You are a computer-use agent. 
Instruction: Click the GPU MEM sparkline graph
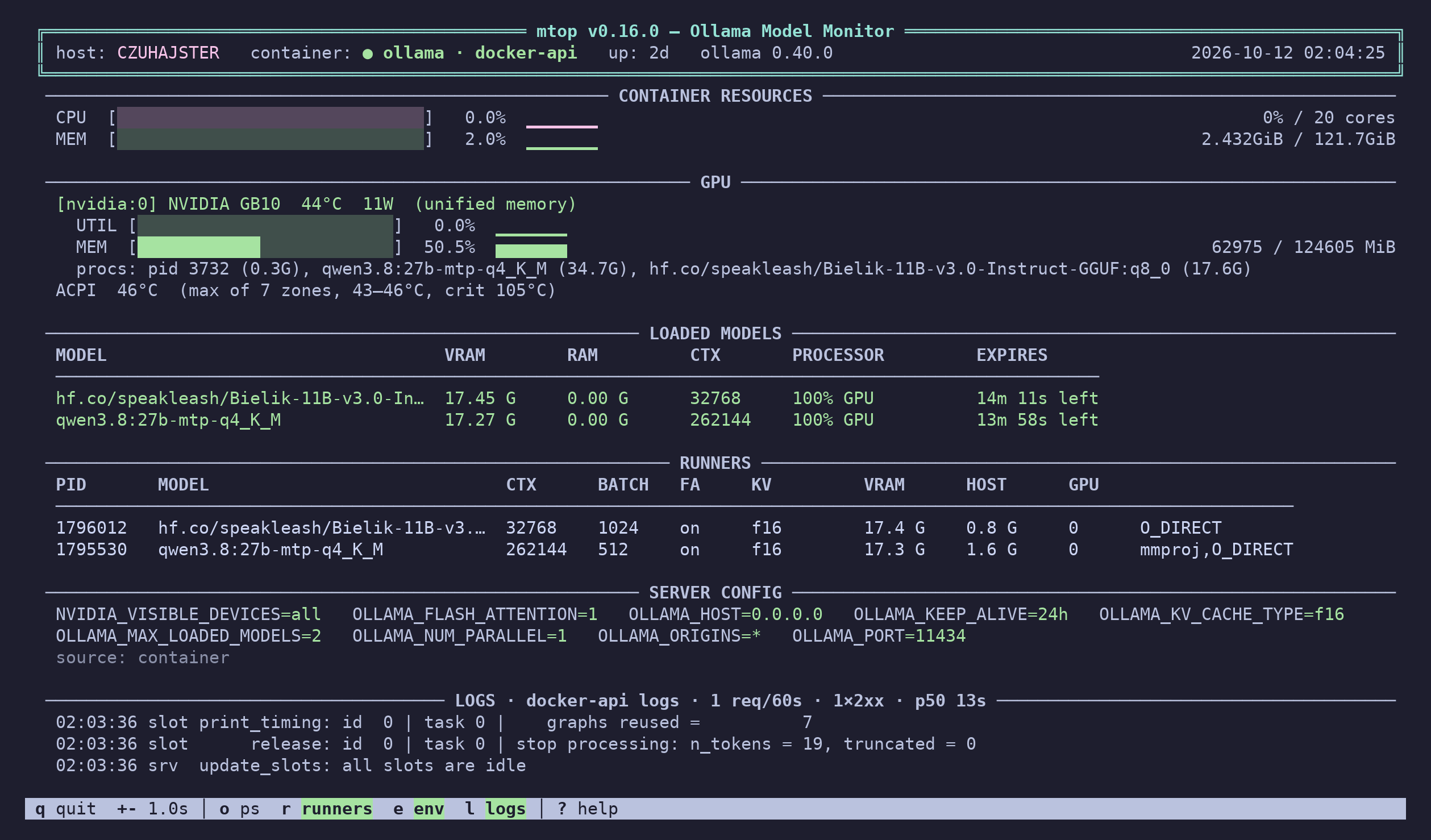[531, 251]
